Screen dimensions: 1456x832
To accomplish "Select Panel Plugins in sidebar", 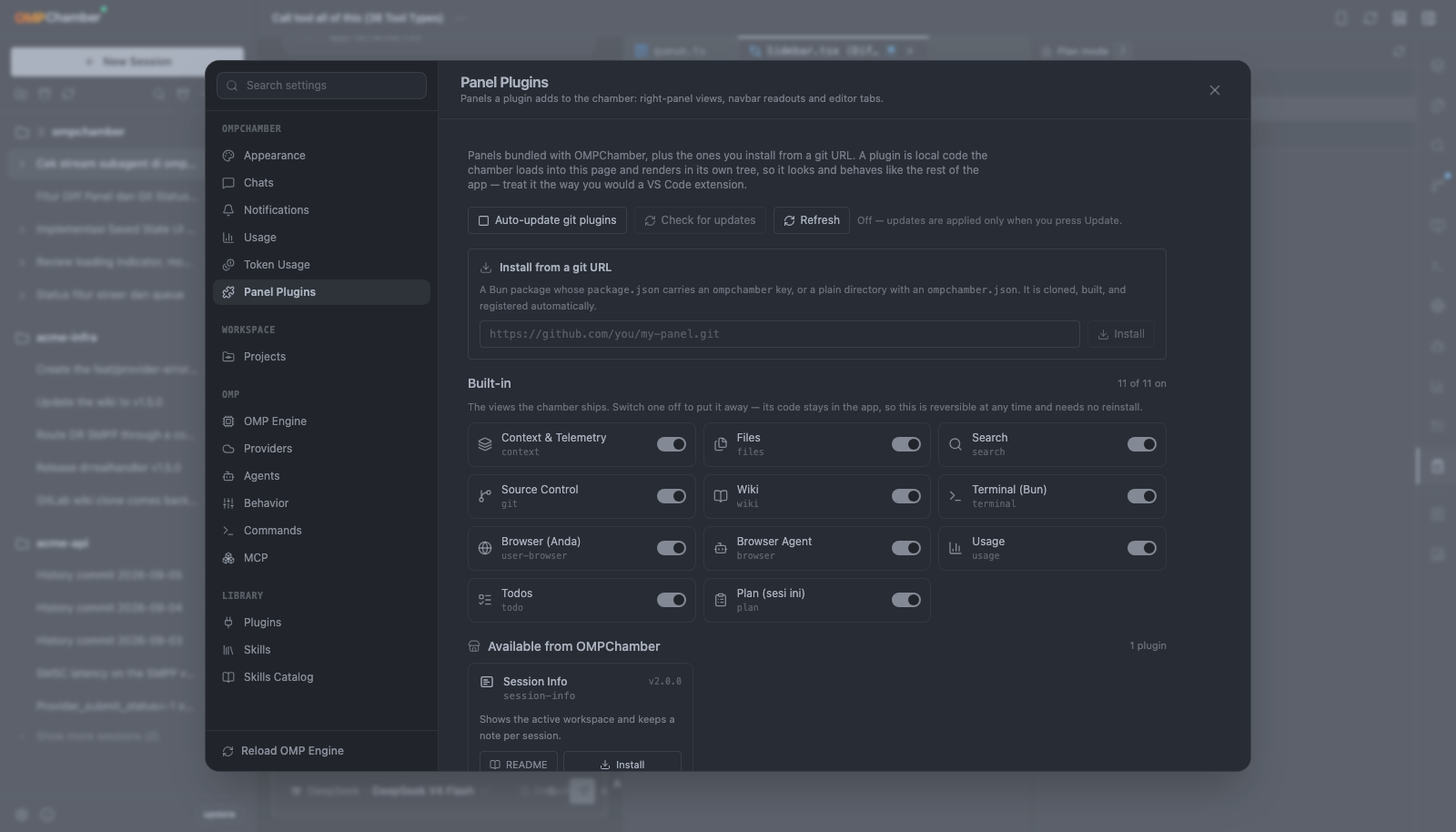I will pos(321,292).
